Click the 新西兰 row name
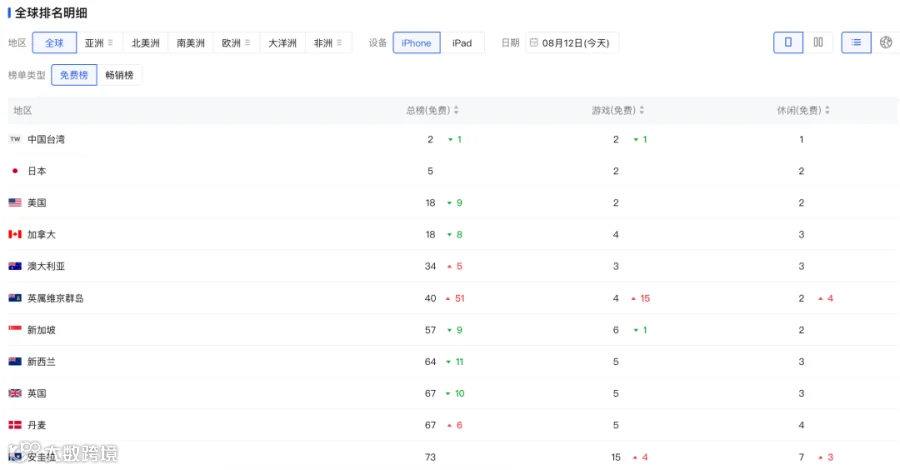Image resolution: width=900 pixels, height=470 pixels. point(41,362)
